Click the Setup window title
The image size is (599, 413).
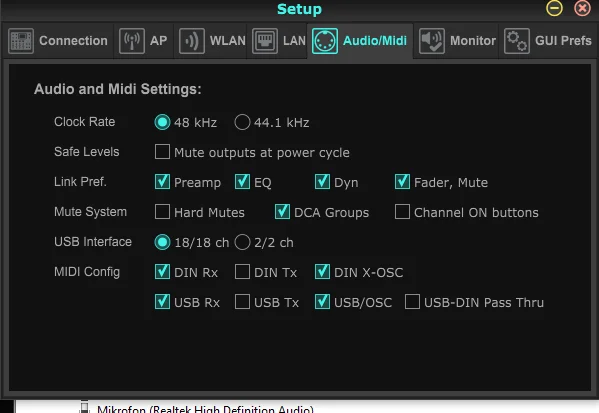pyautogui.click(x=300, y=9)
